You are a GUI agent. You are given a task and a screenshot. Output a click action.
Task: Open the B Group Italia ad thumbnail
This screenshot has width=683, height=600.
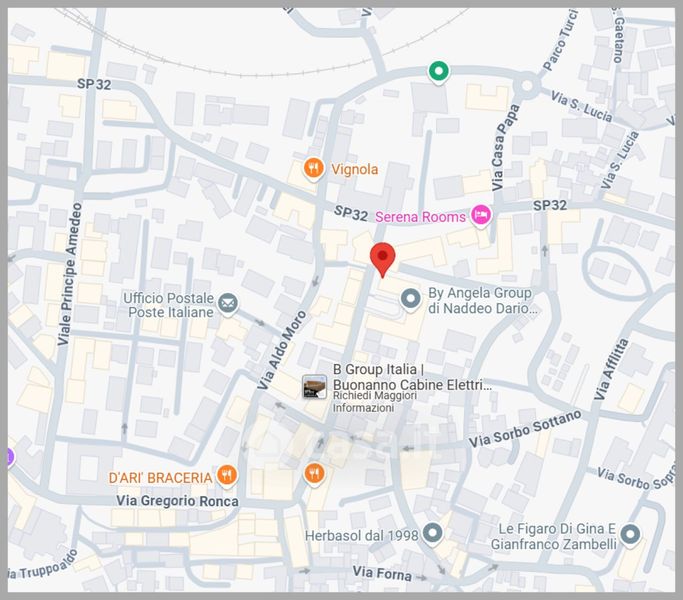315,386
